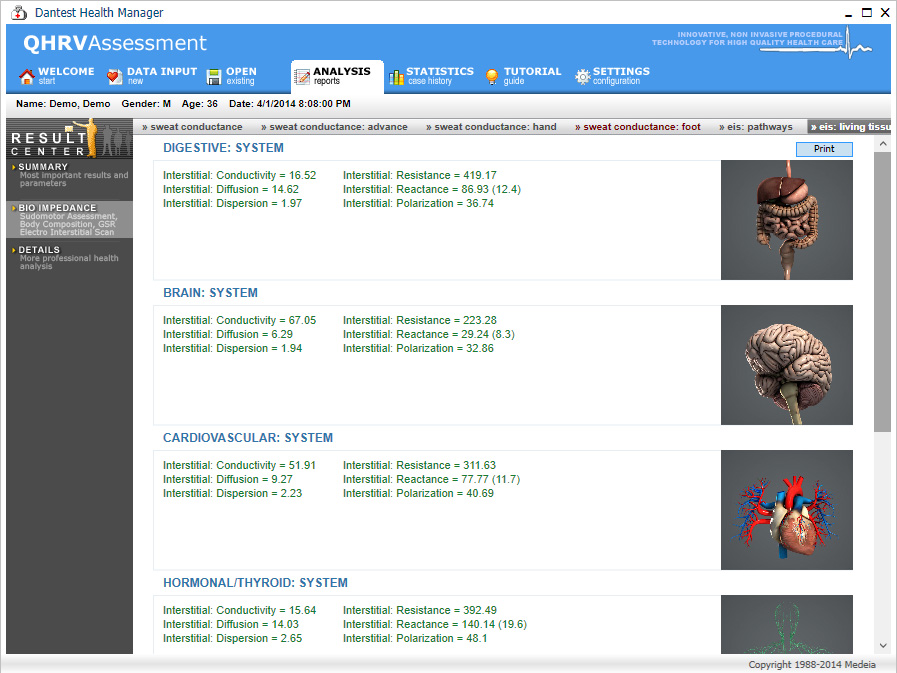
Task: Select the ANALYSIS reports tab
Action: point(337,76)
